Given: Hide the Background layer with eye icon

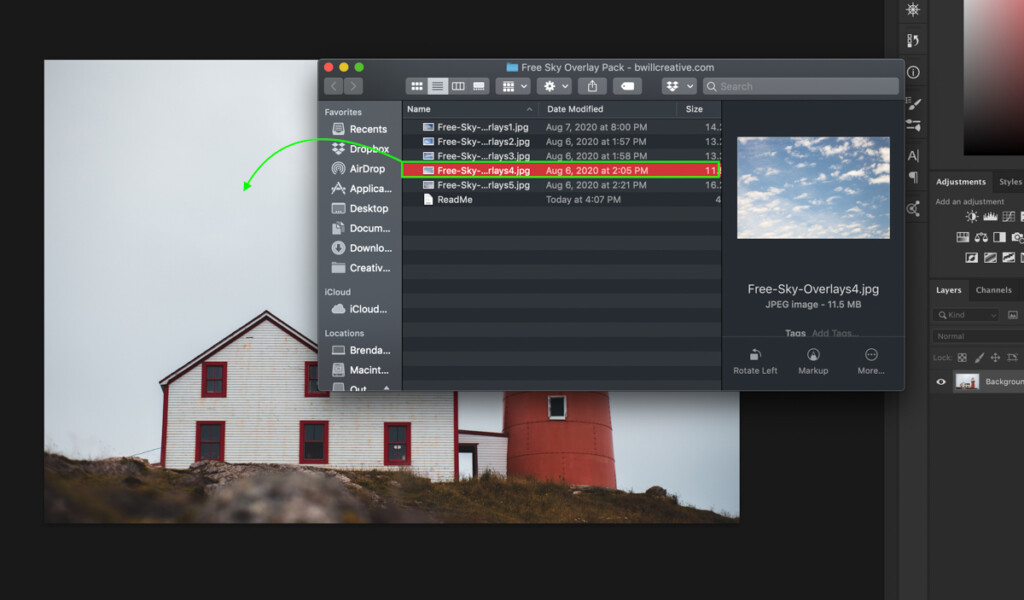Looking at the screenshot, I should [940, 381].
